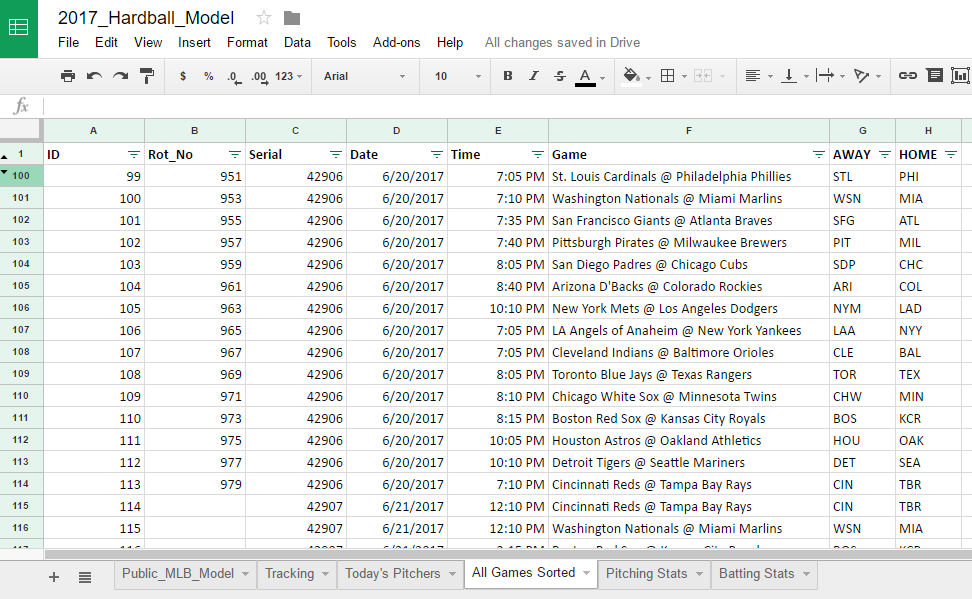
Task: Open the Game column filter
Action: point(818,154)
